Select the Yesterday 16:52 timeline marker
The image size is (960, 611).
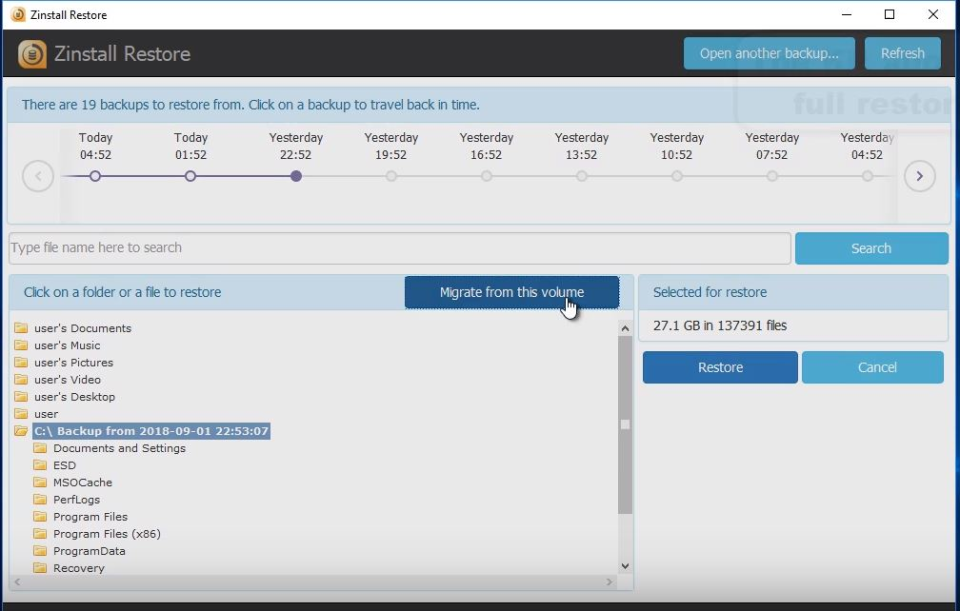pyautogui.click(x=487, y=176)
